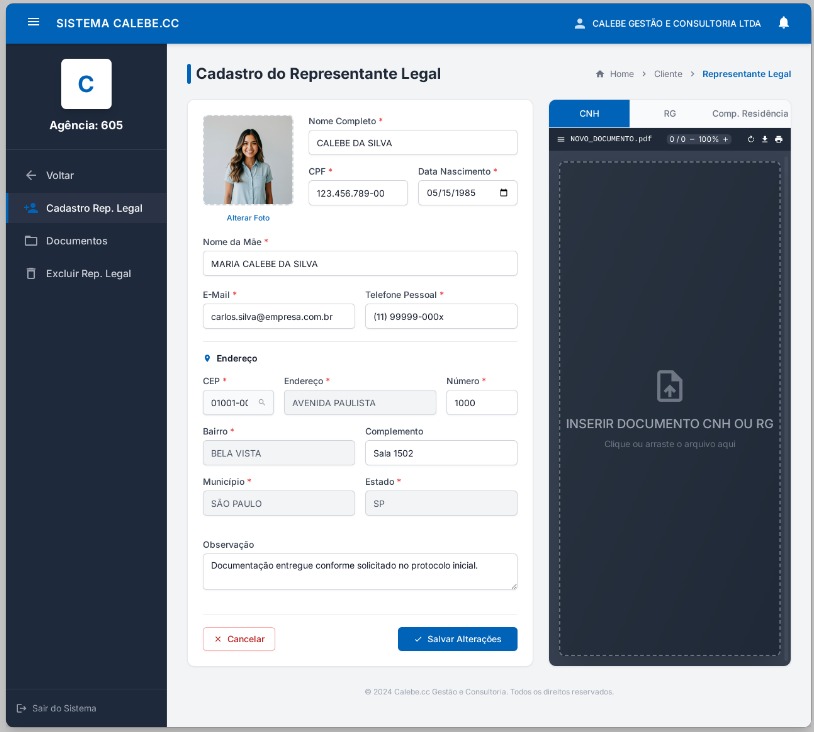Select Excluir Rep. Legal in sidebar
The image size is (814, 732).
click(88, 274)
